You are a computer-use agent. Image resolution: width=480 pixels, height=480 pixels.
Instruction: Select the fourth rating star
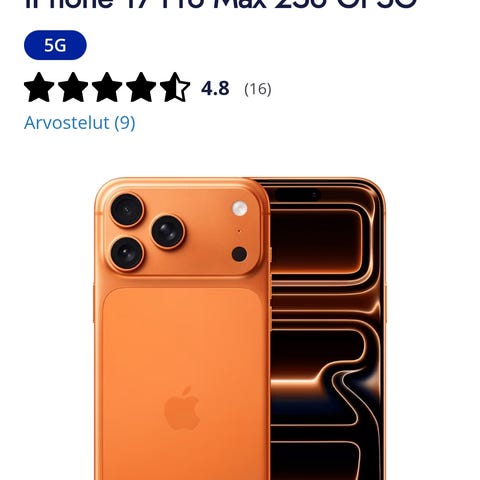coord(141,87)
